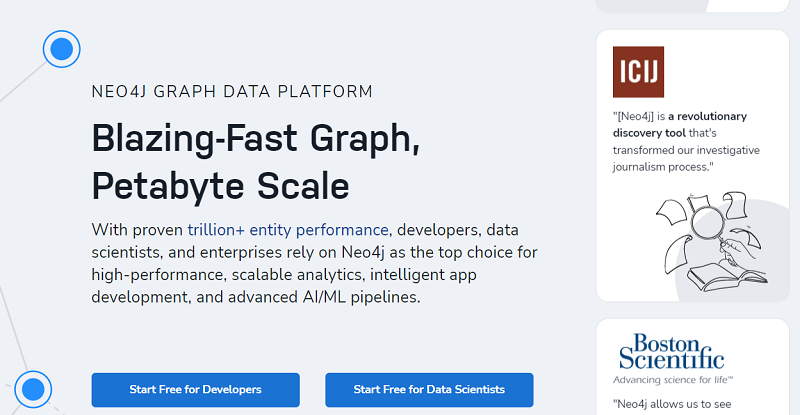Click the upper blue graph node circle

[62, 47]
